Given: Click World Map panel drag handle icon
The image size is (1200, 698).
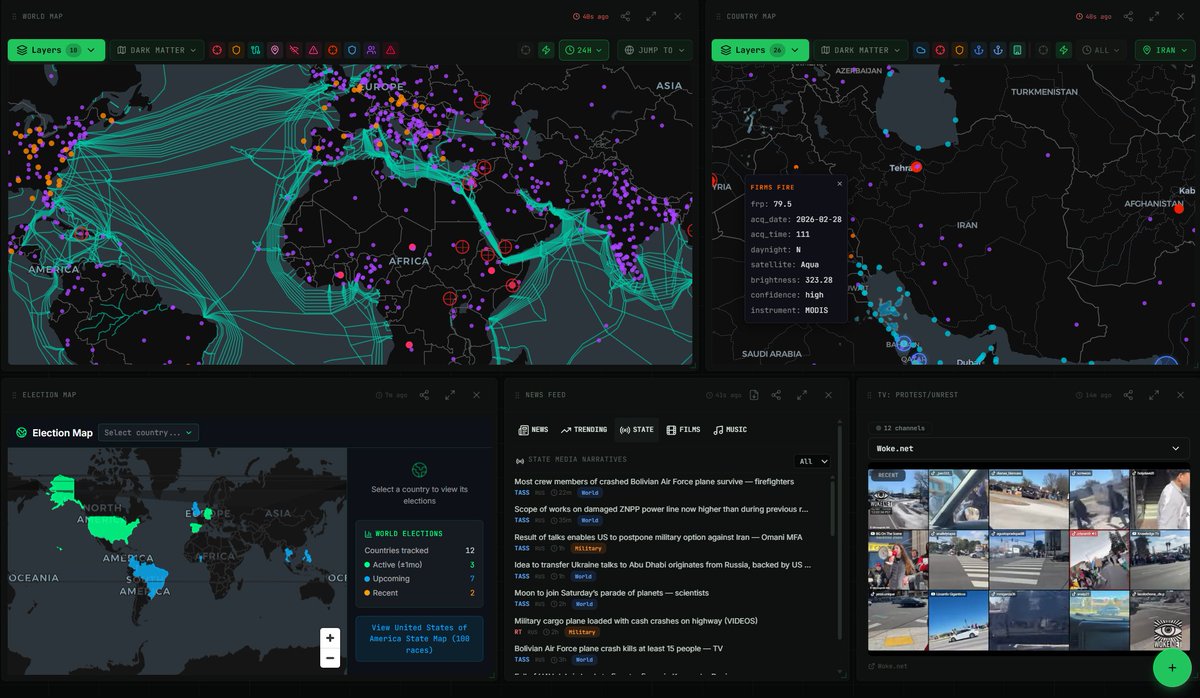Looking at the screenshot, I should pos(13,16).
